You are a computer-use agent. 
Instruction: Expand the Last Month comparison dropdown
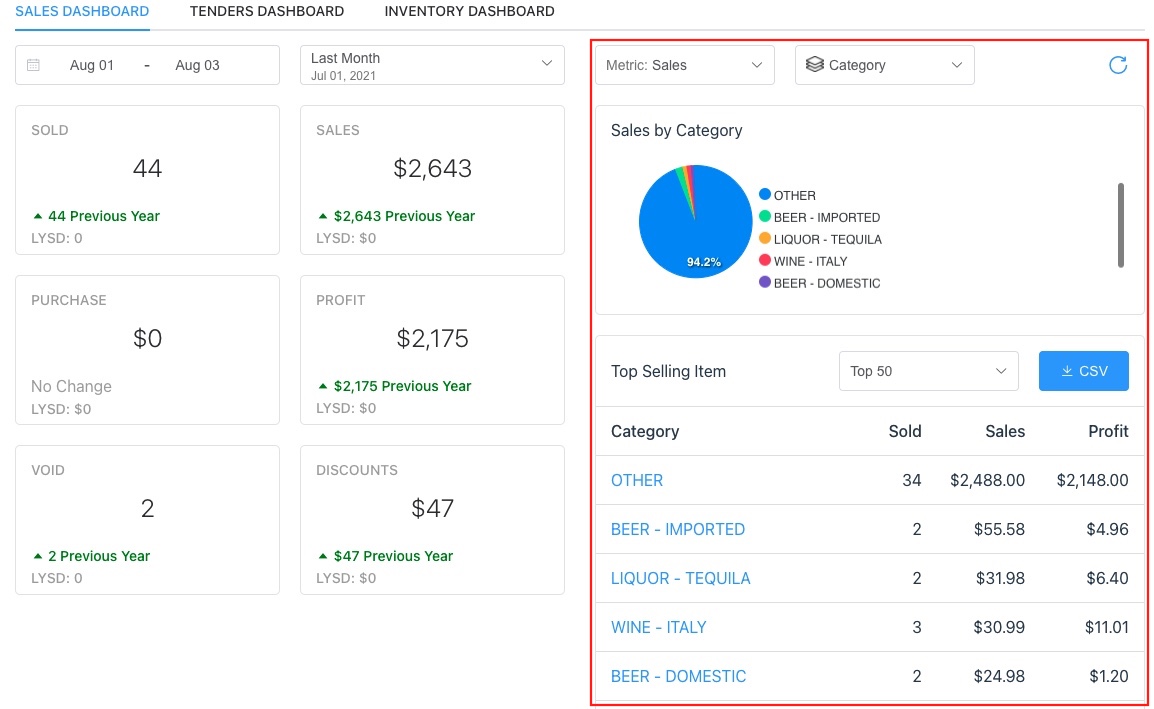pos(431,65)
